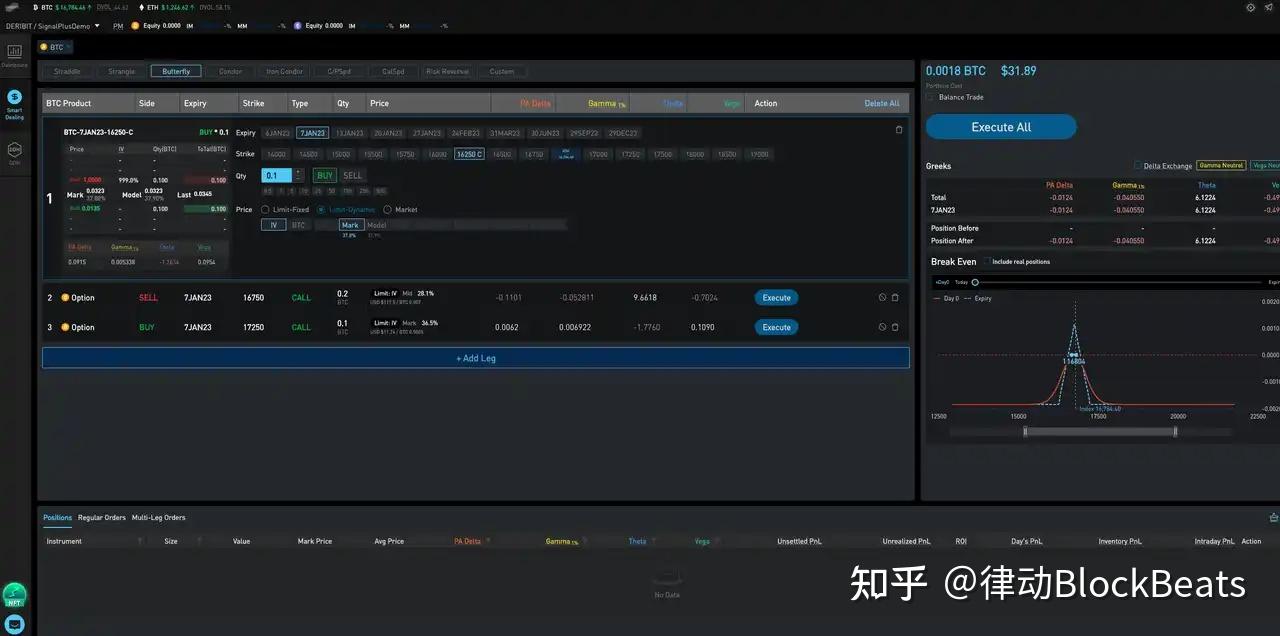The width and height of the screenshot is (1280, 636).
Task: Expand the SELL 7JAN23 16750 leg row
Action: (x=476, y=298)
